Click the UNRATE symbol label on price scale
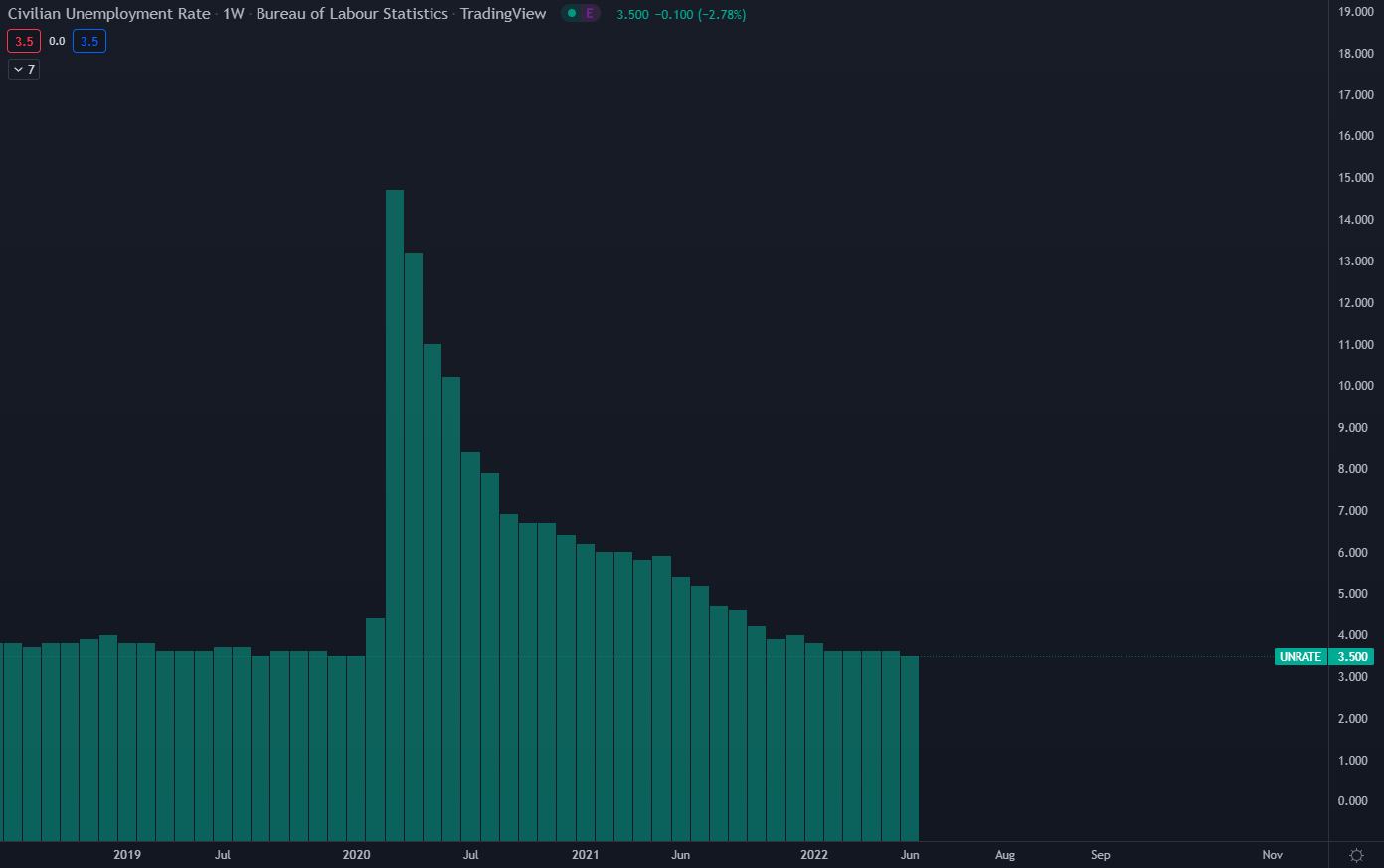The width and height of the screenshot is (1384, 868). (1299, 657)
